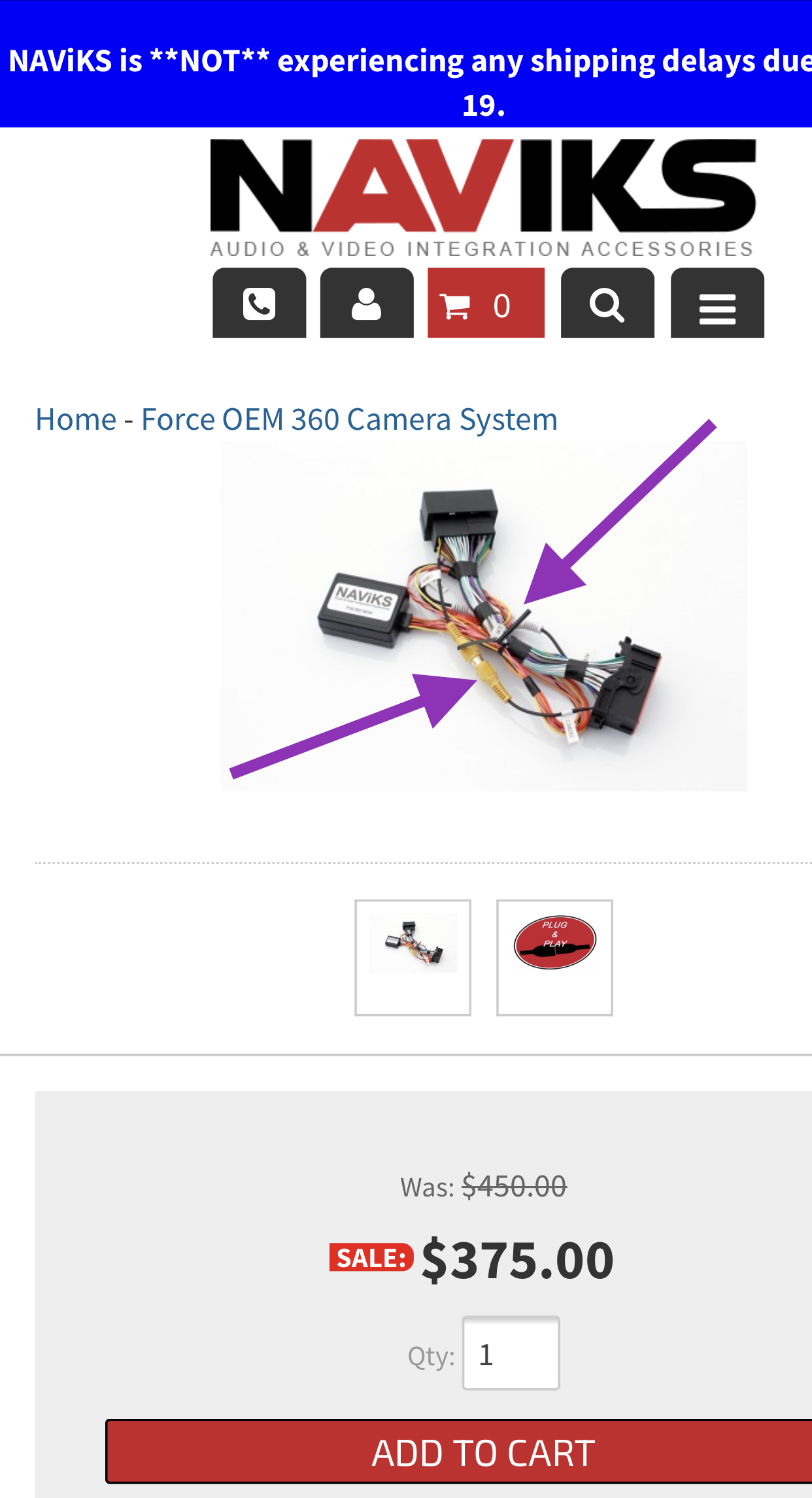
Task: View the red shopping cart button
Action: (x=486, y=303)
